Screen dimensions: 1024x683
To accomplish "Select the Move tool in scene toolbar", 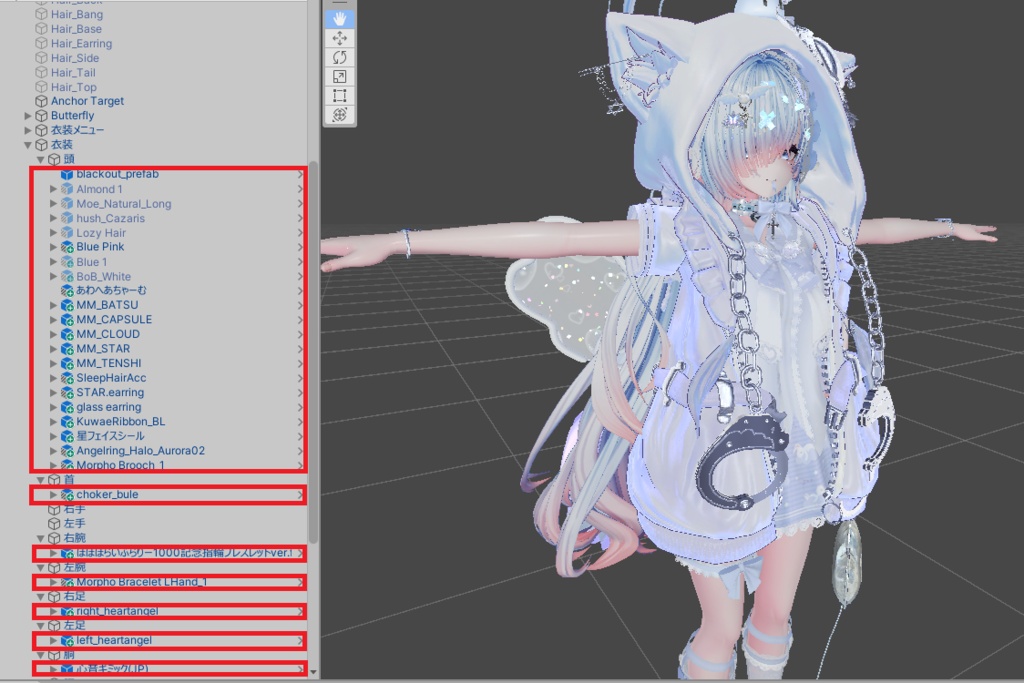I will (x=340, y=38).
